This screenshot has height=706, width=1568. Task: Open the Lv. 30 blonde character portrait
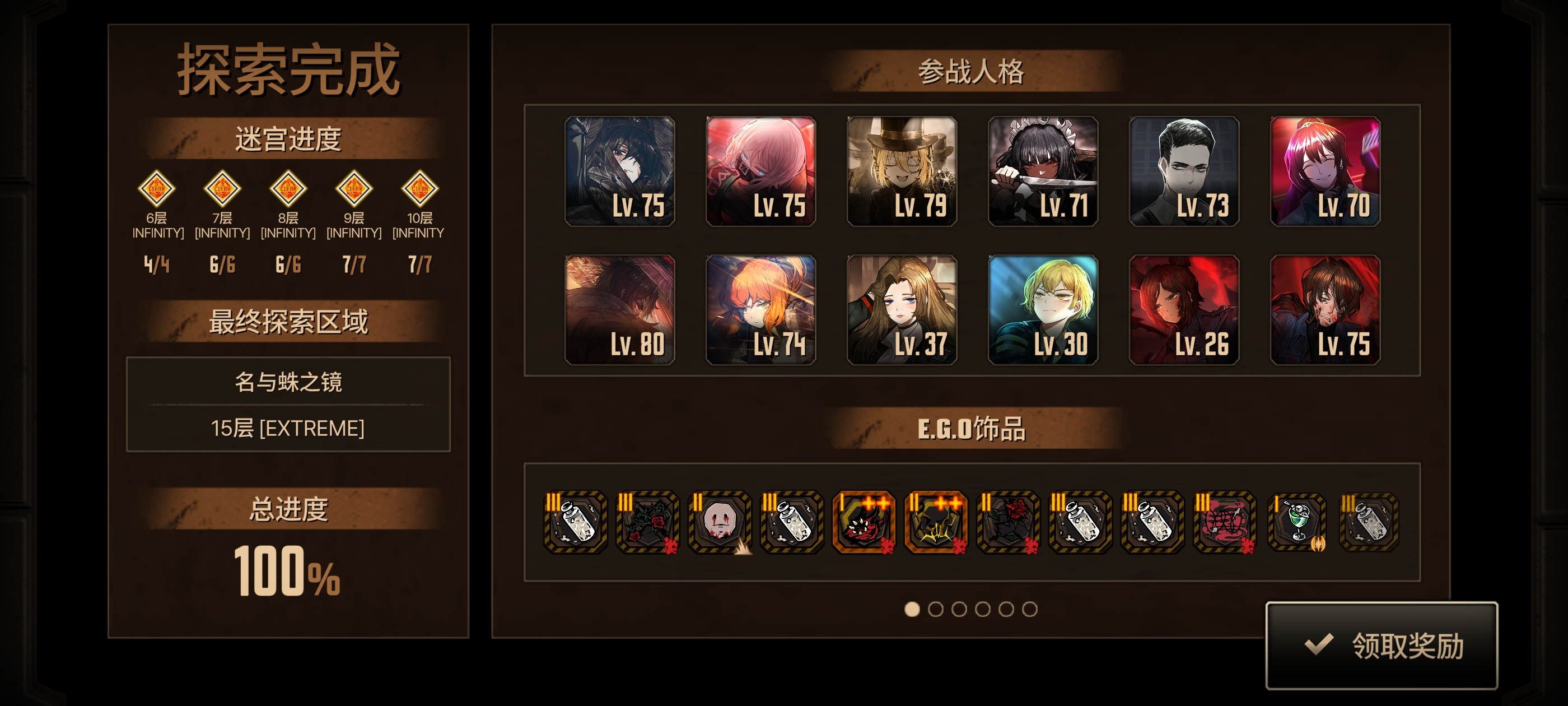[x=1043, y=309]
